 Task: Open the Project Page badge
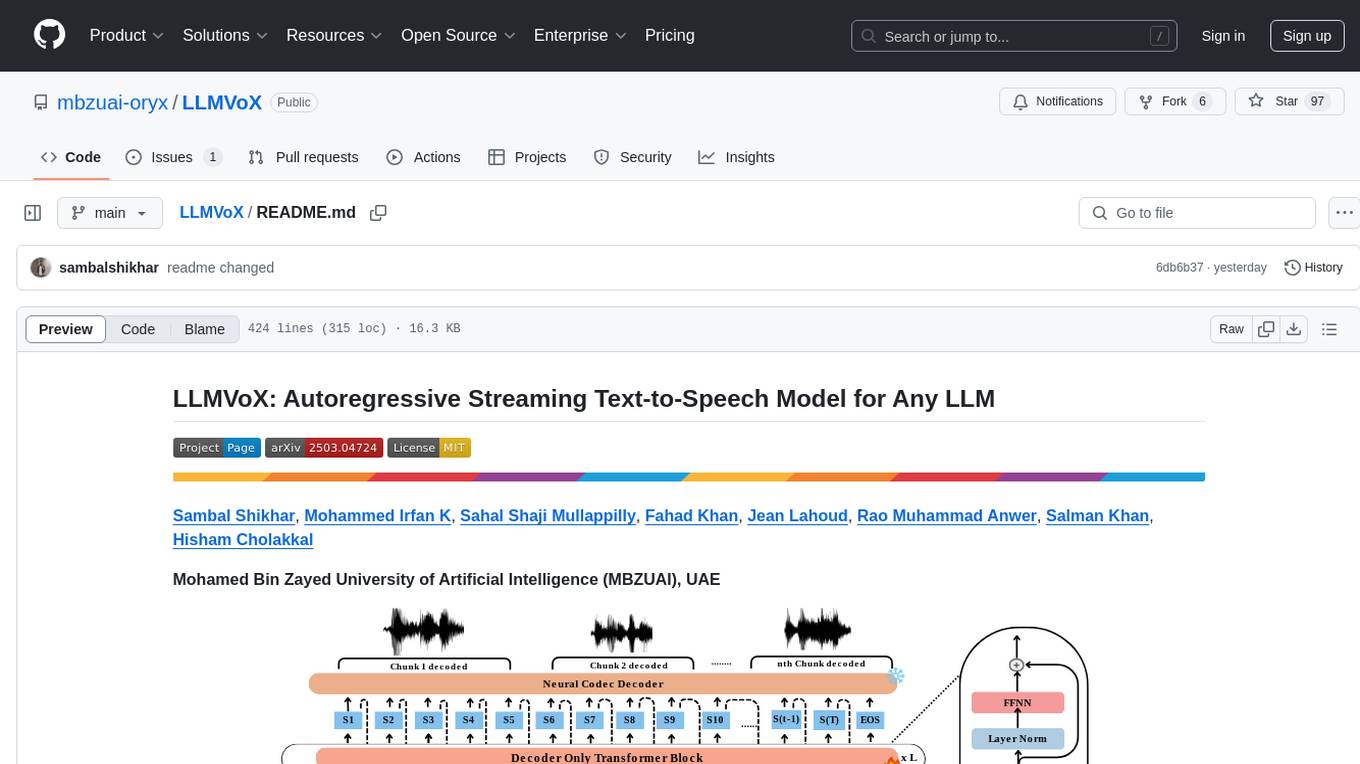coord(217,448)
